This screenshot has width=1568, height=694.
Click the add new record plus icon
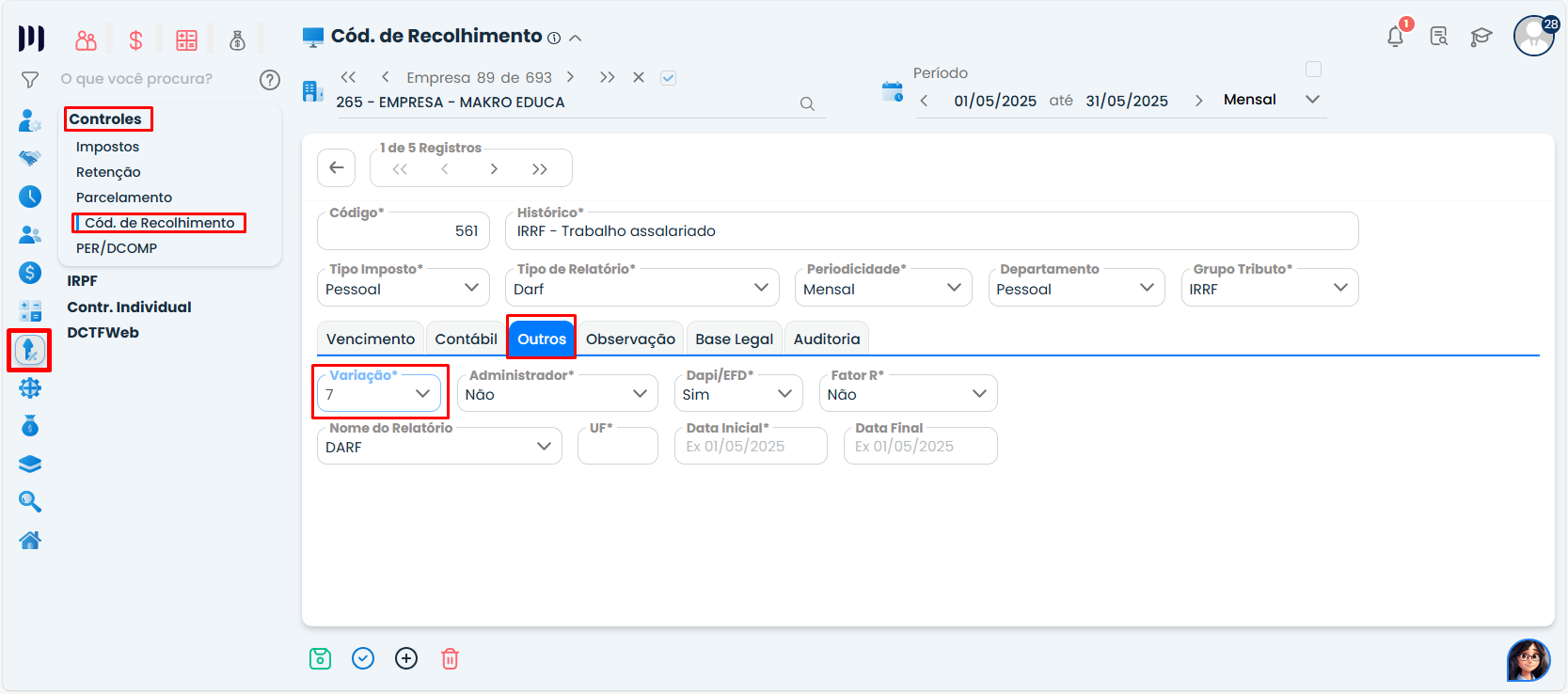[406, 658]
